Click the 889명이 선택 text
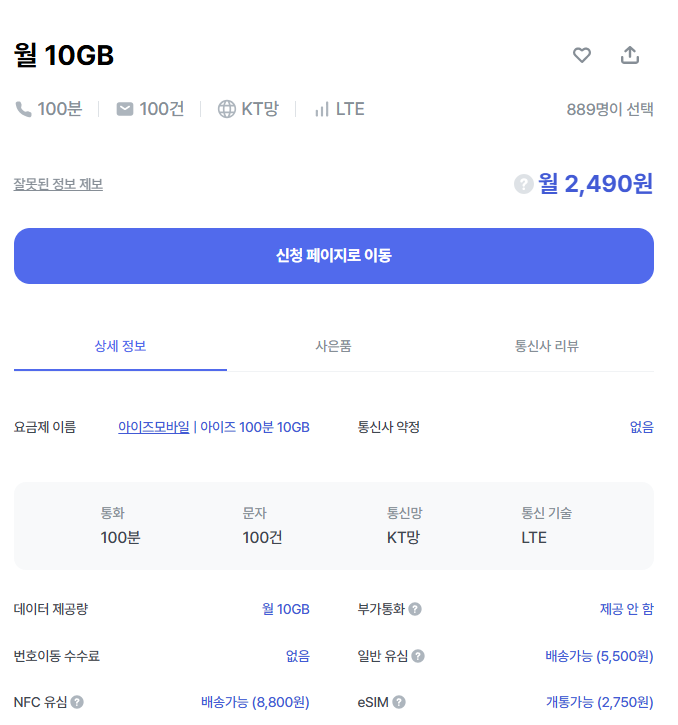 (610, 109)
